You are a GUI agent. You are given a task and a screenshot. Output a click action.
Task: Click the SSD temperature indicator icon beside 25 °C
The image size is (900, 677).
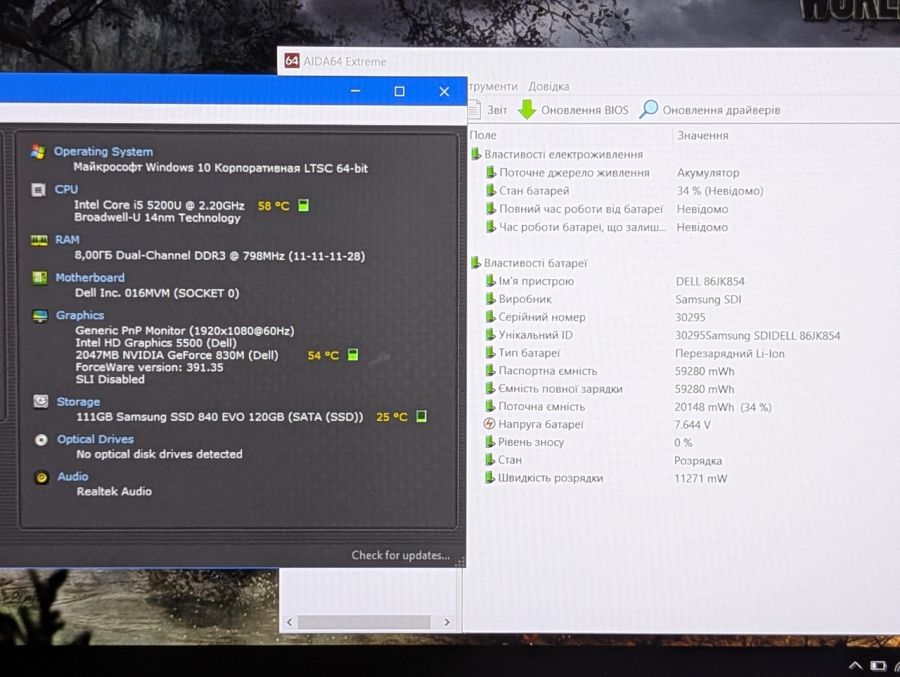(421, 416)
